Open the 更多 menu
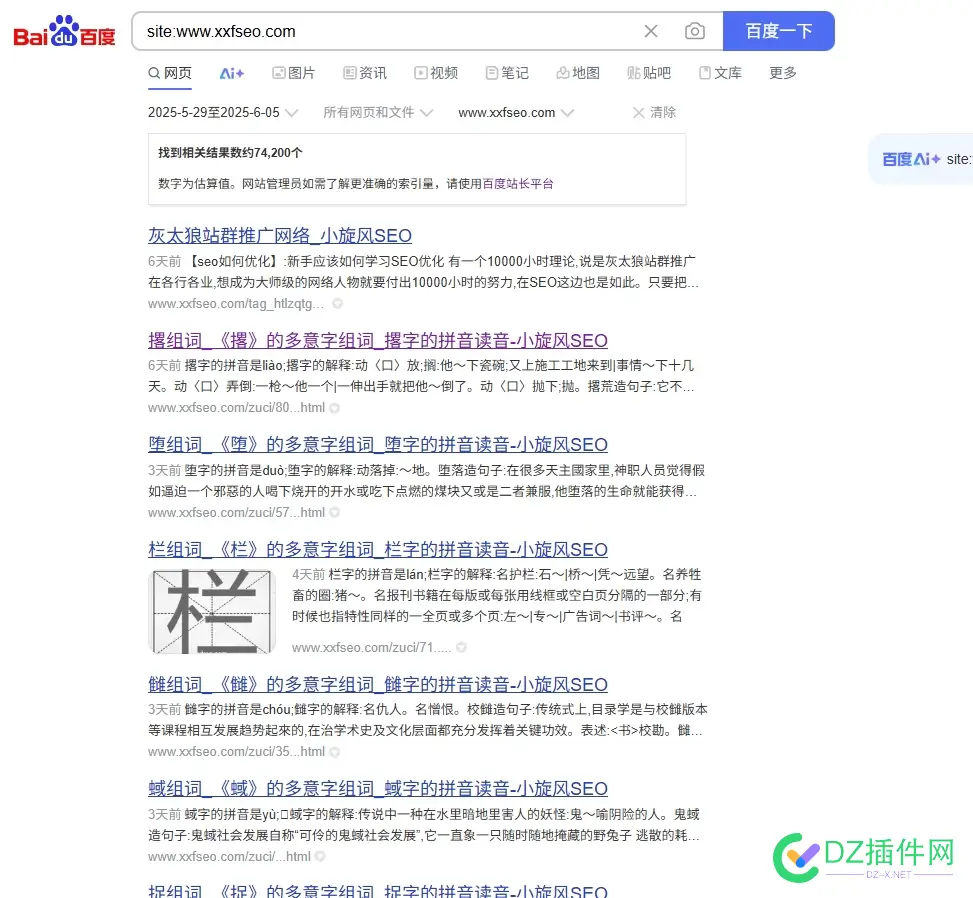This screenshot has width=973, height=898. [x=782, y=73]
